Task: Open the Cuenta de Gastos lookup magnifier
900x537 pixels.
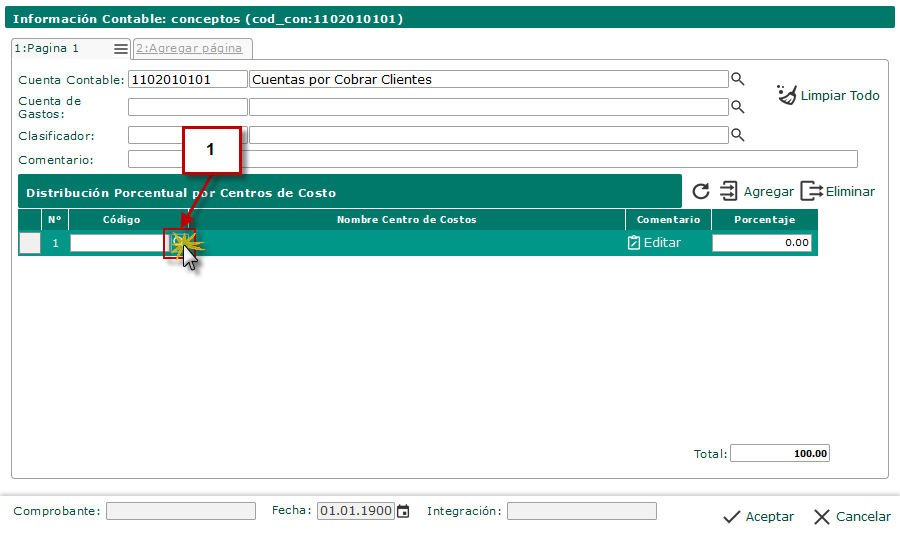Action: point(738,107)
